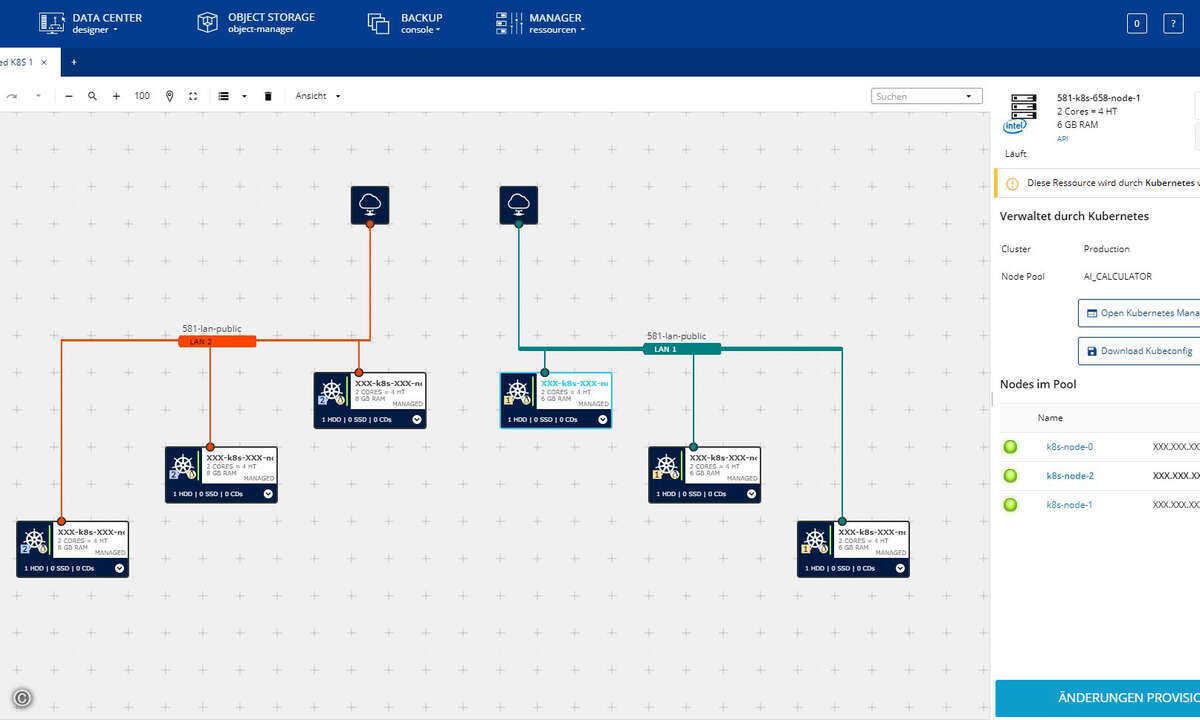Open the API link under server details
Image resolution: width=1200 pixels, height=720 pixels.
pos(1063,139)
